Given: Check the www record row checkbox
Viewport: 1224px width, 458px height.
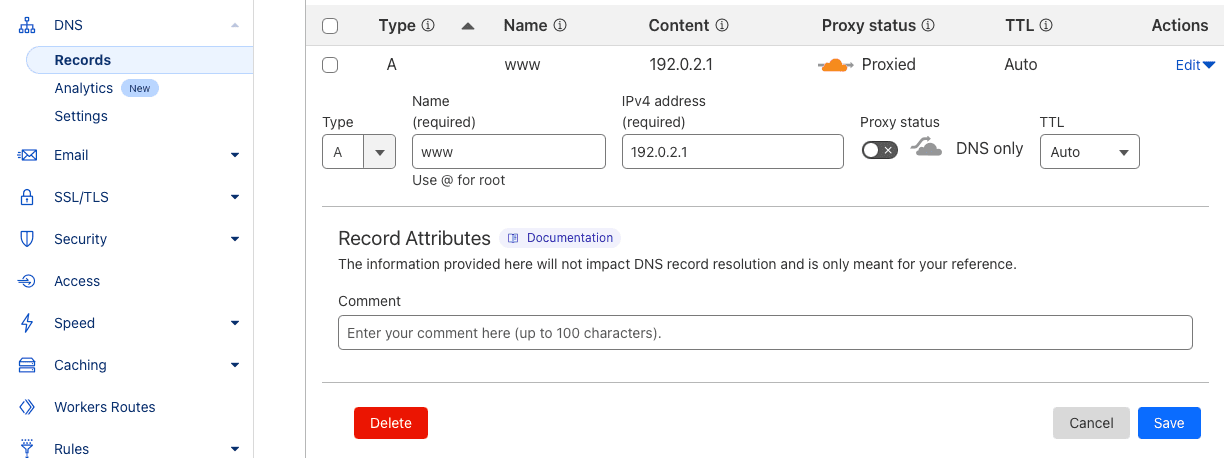Looking at the screenshot, I should pyautogui.click(x=330, y=65).
